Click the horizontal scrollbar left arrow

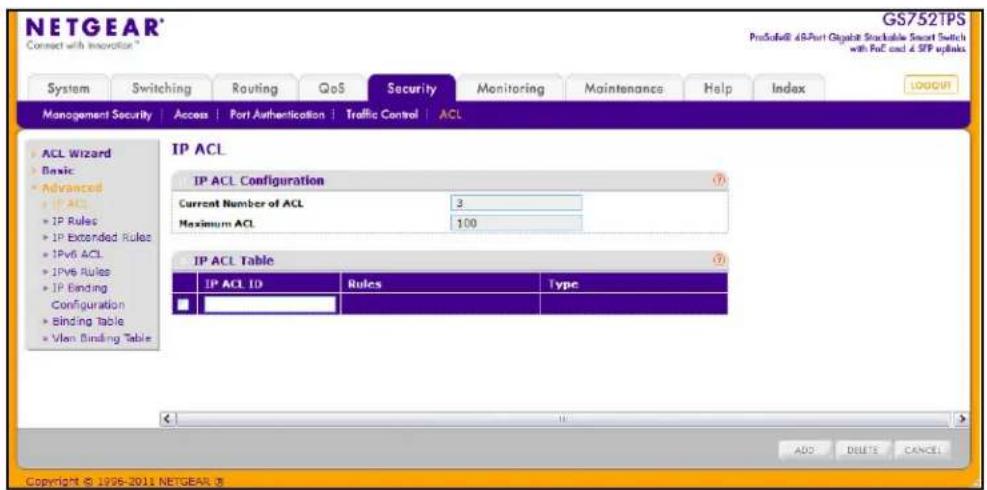pos(167,418)
